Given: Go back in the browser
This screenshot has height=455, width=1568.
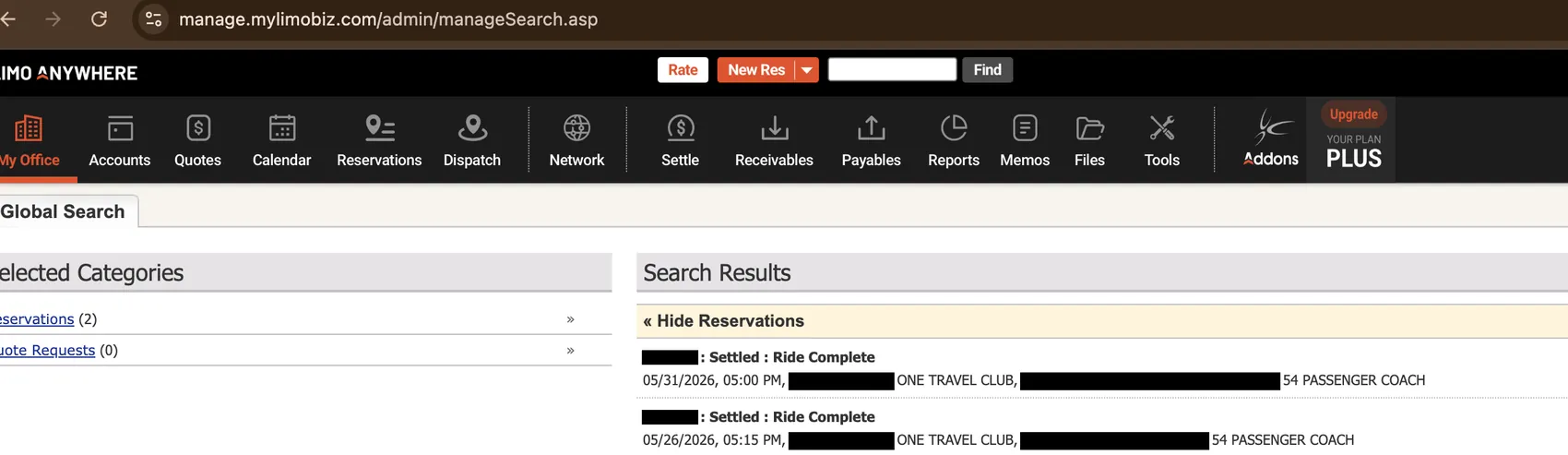Looking at the screenshot, I should (x=8, y=18).
